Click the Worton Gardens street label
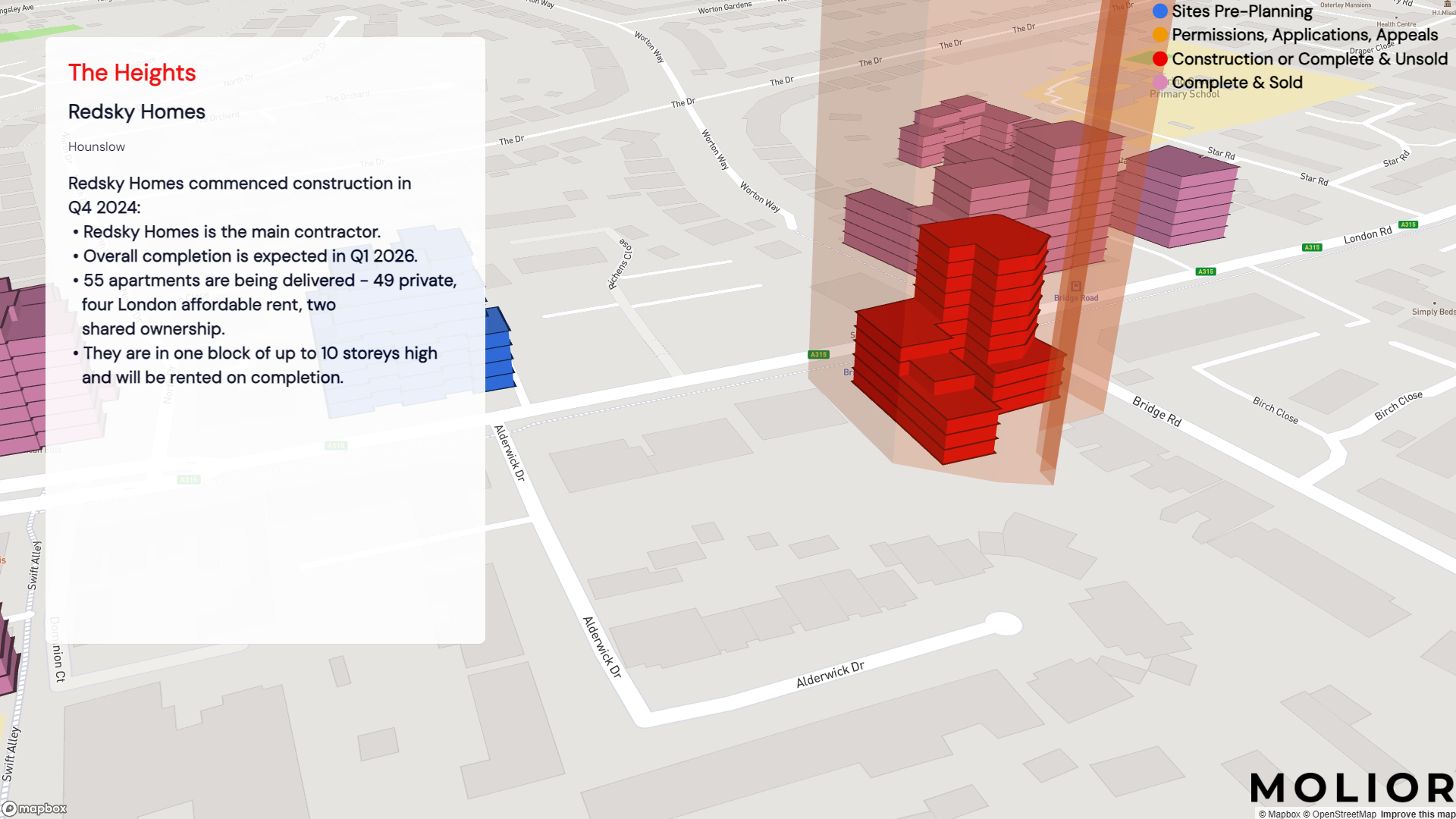The height and width of the screenshot is (819, 1456). point(725,8)
